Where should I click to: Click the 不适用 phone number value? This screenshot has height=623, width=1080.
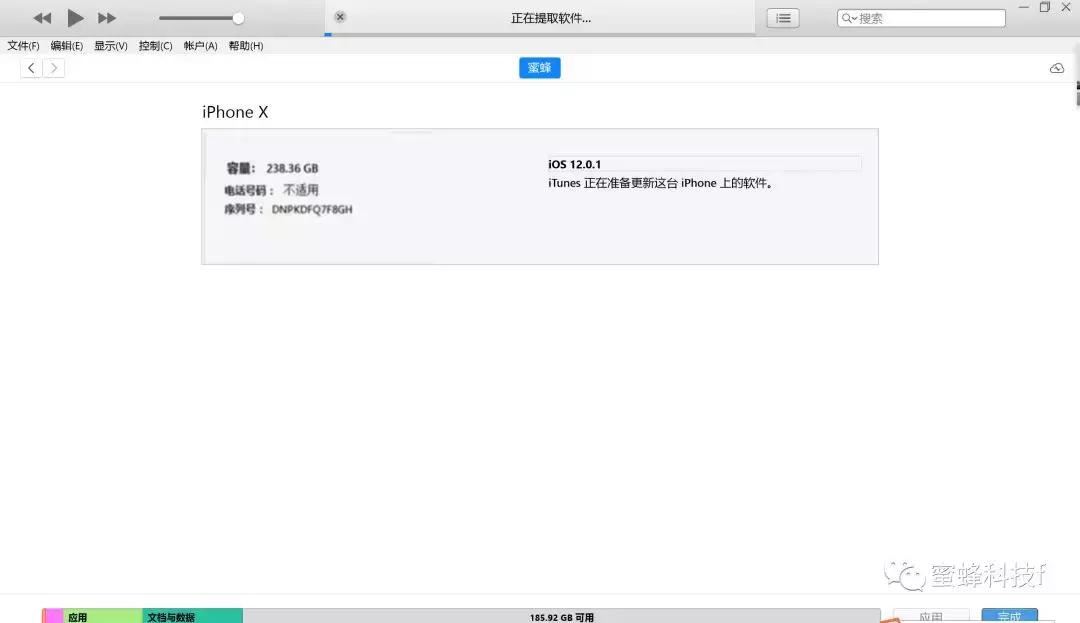tap(301, 189)
